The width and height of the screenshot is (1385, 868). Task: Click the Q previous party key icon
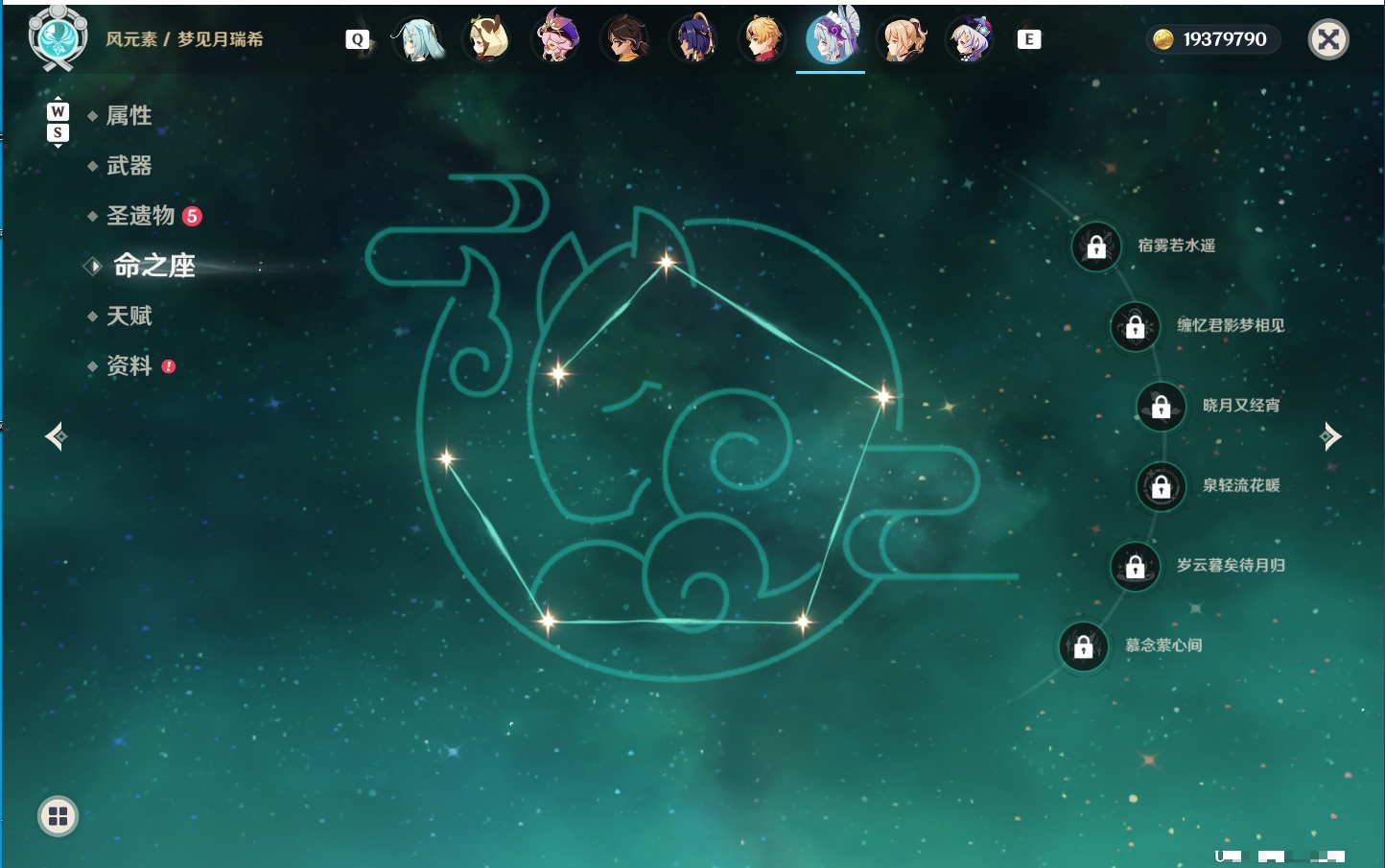click(357, 39)
